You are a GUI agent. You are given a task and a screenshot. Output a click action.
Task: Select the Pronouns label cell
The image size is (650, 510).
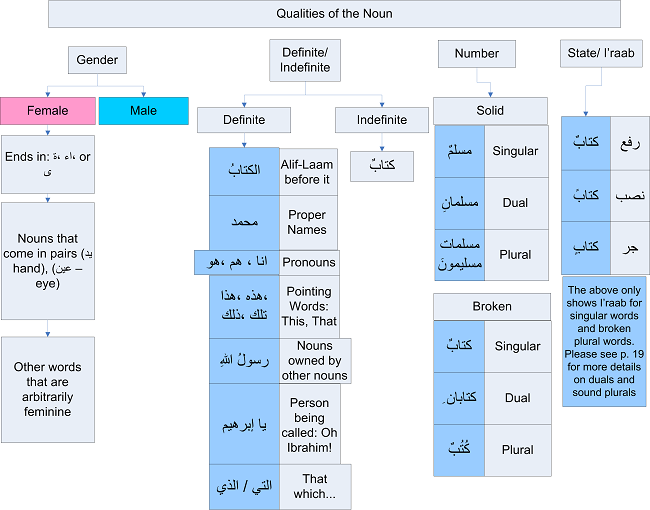310,263
